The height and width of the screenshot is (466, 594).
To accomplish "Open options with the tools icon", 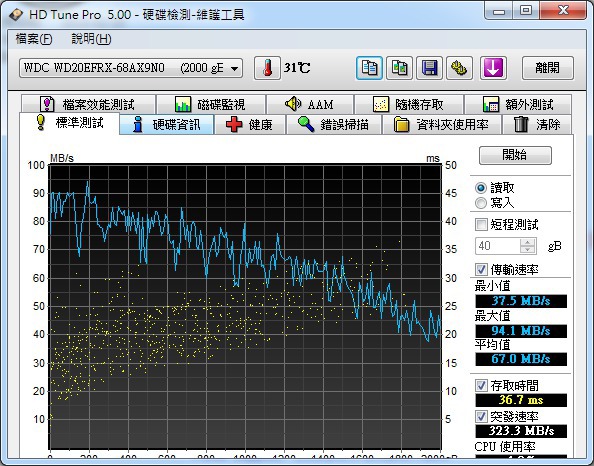I will [459, 68].
